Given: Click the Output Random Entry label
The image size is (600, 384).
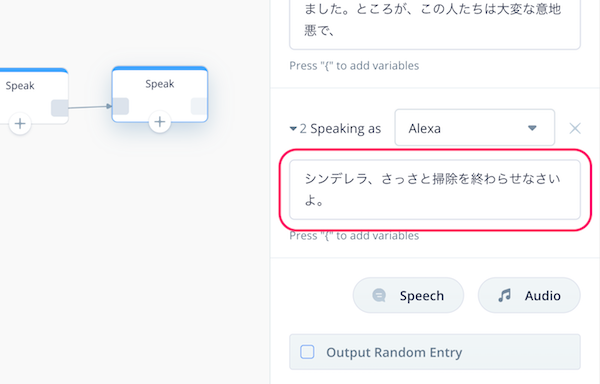Looking at the screenshot, I should pyautogui.click(x=394, y=352).
